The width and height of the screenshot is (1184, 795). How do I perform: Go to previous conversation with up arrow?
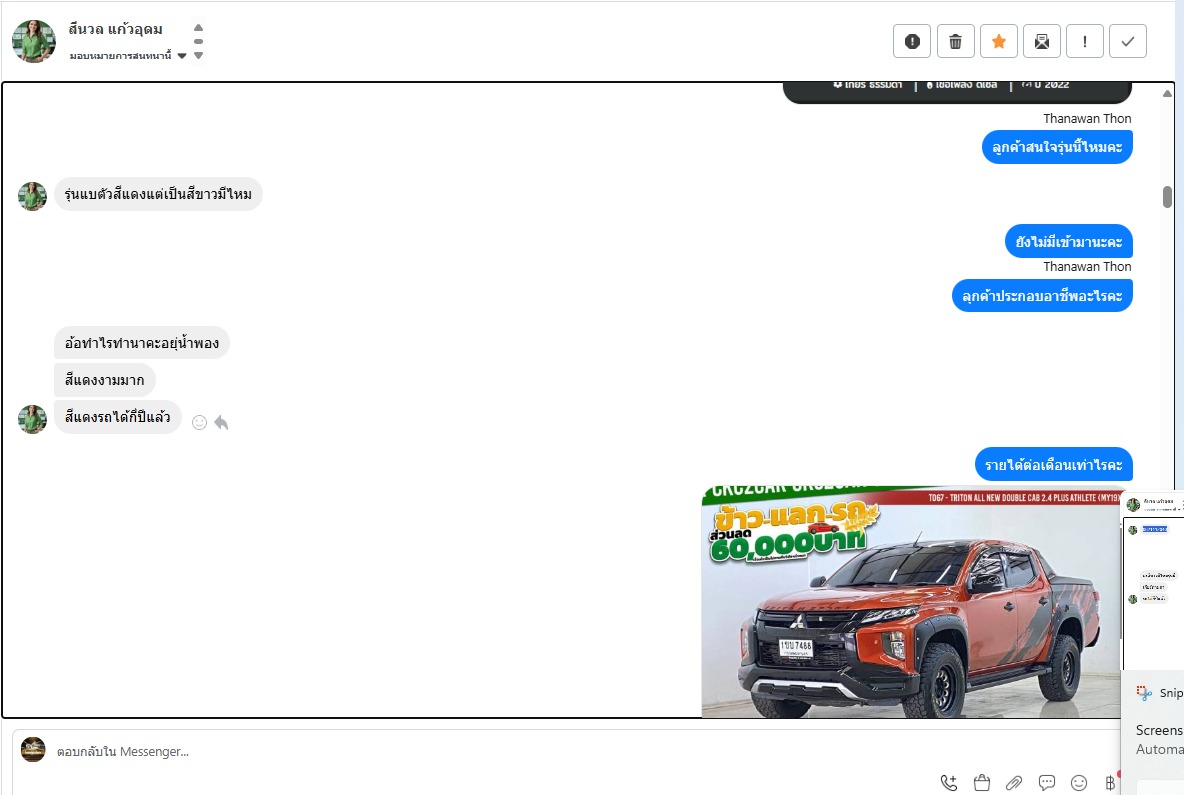[199, 27]
